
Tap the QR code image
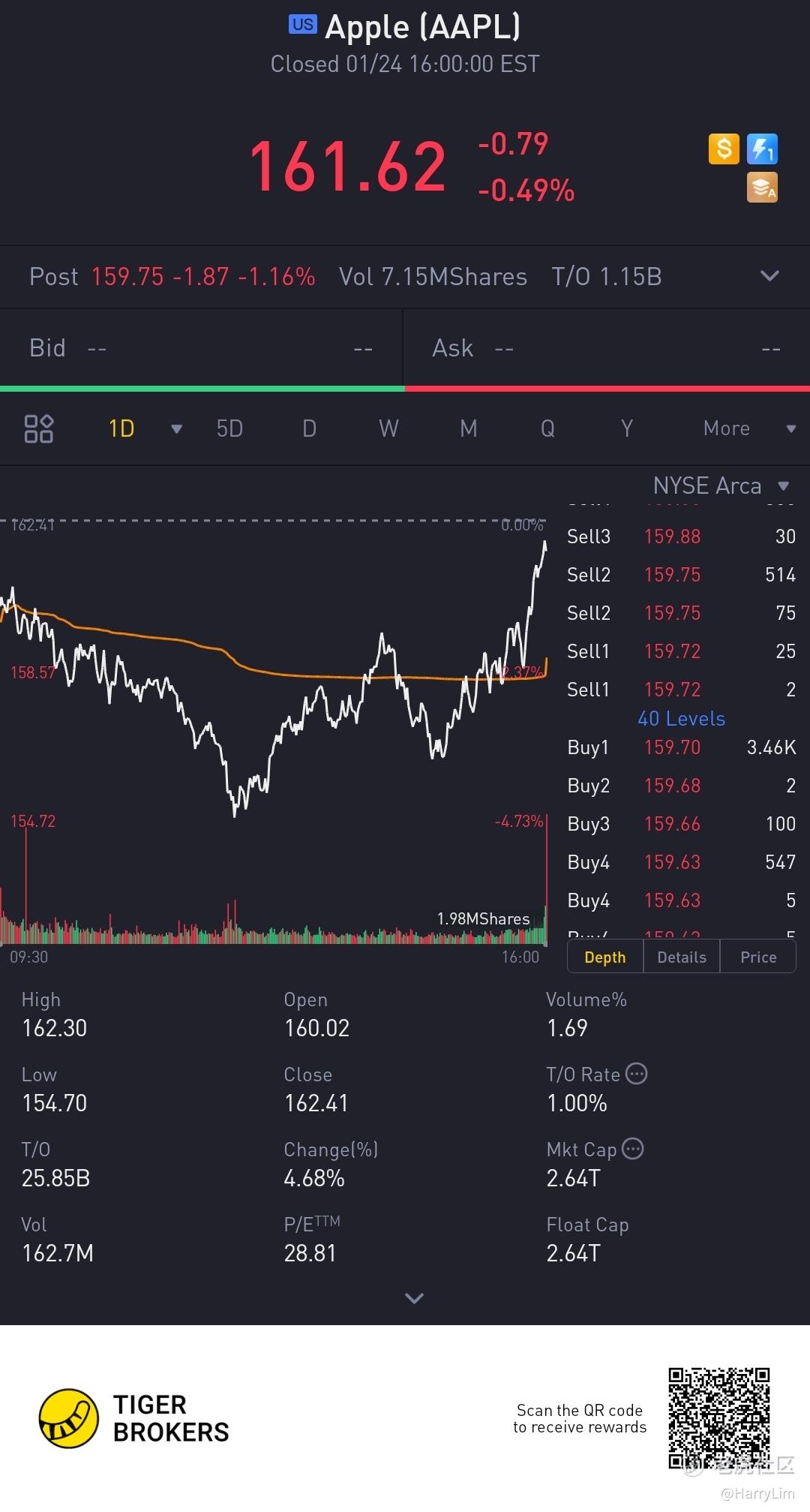719,1418
